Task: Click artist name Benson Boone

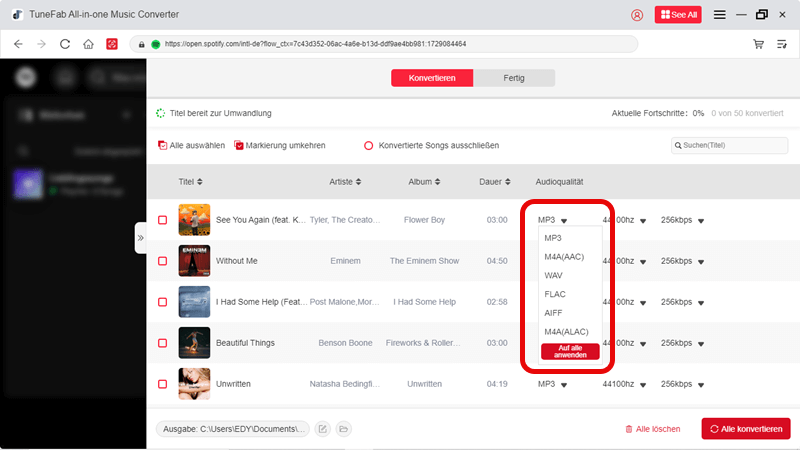Action: (345, 343)
